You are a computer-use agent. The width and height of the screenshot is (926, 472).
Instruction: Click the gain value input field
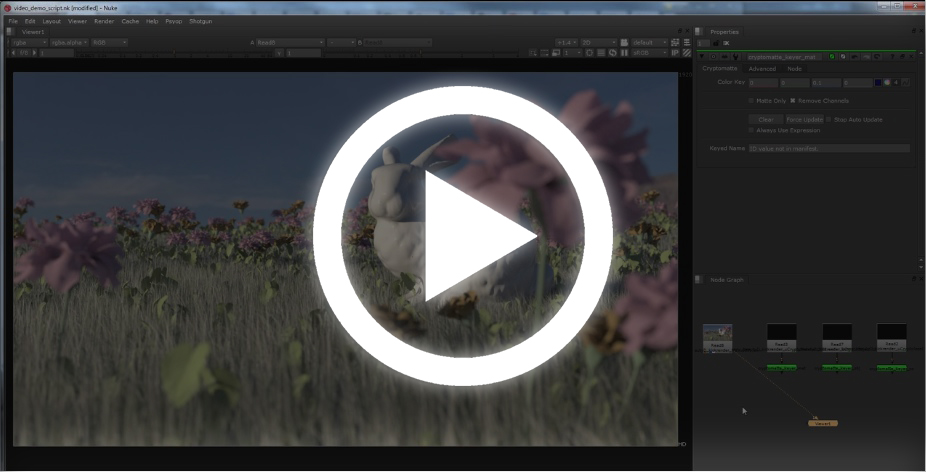click(57, 53)
